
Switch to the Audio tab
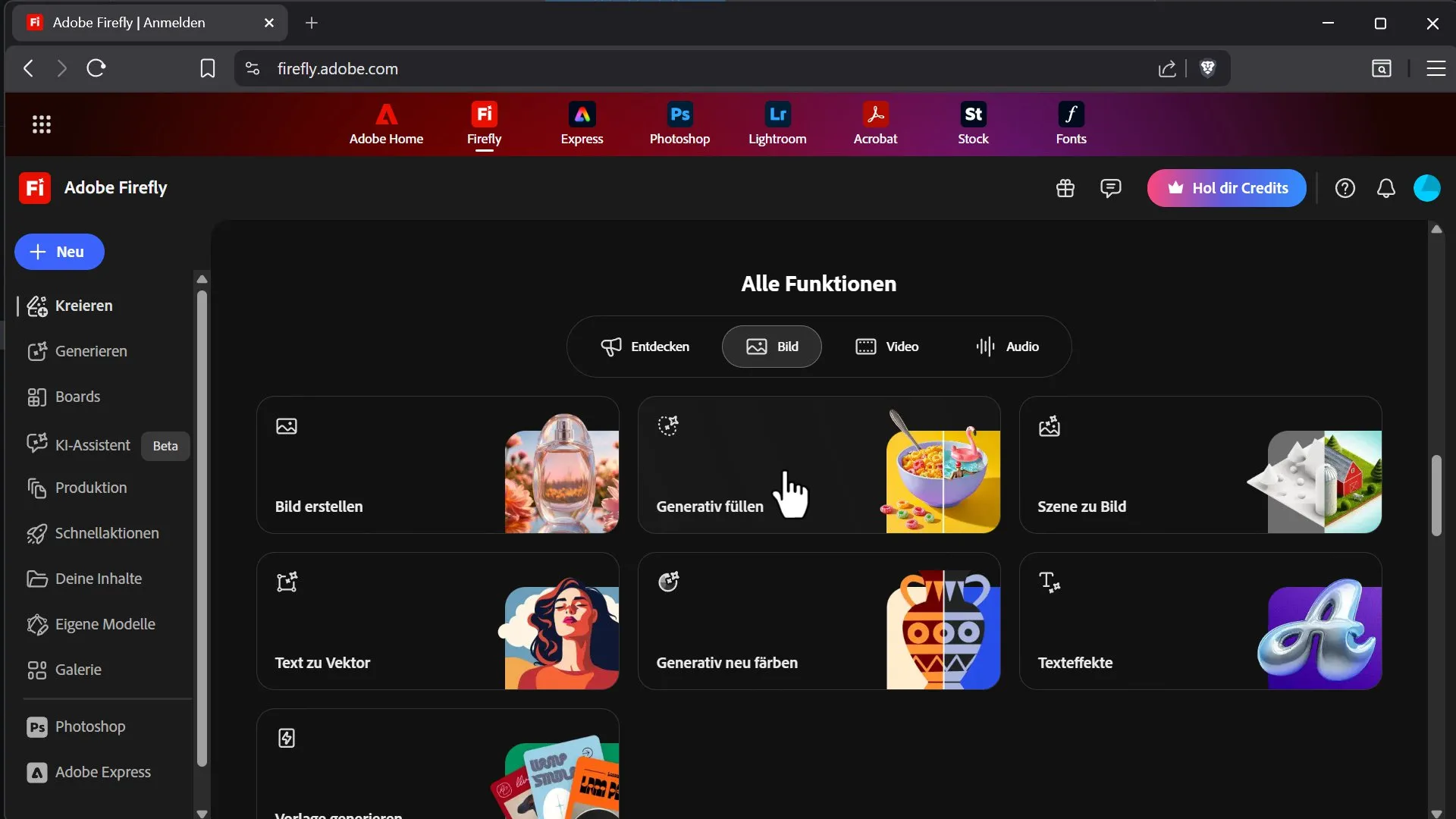point(1007,347)
